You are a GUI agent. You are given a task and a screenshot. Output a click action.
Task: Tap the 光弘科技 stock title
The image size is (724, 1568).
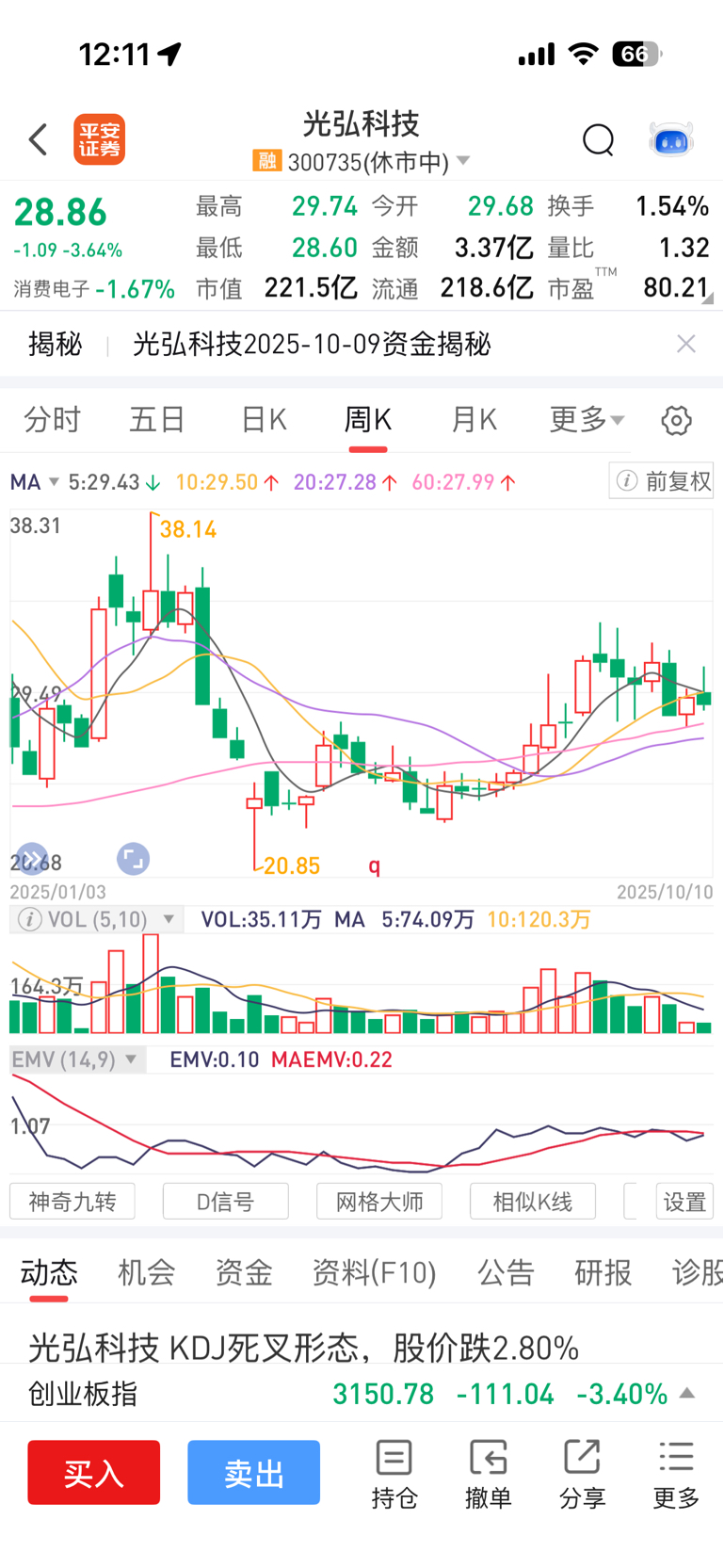click(362, 123)
